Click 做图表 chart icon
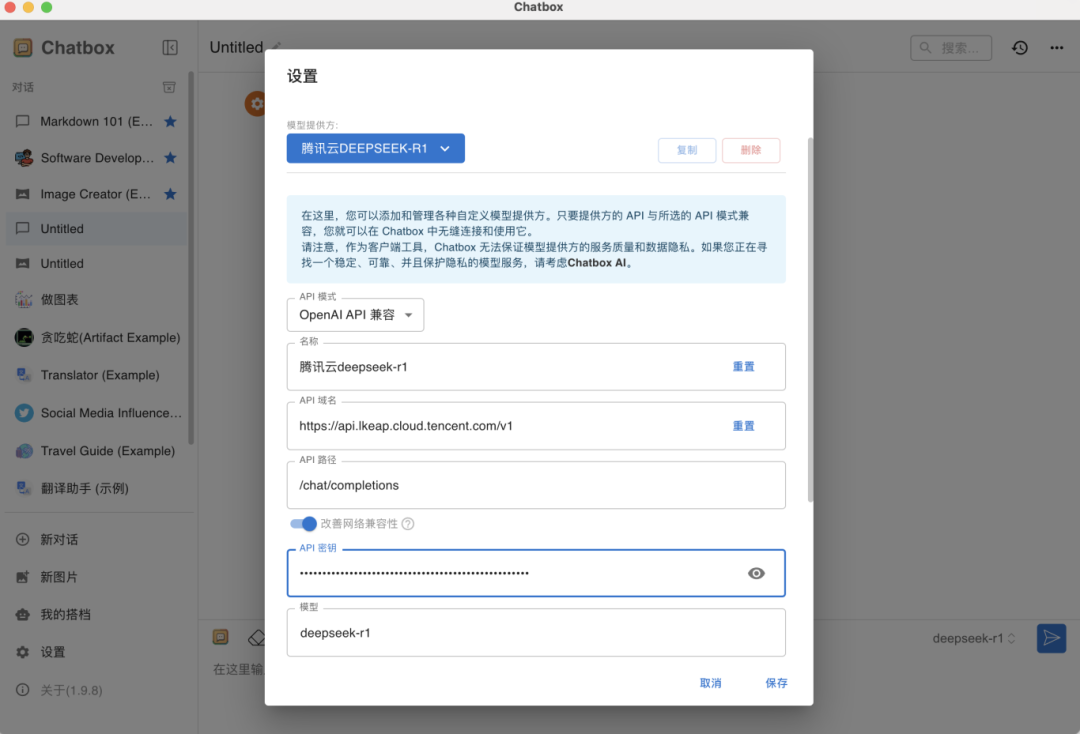The image size is (1080, 734). tap(23, 300)
